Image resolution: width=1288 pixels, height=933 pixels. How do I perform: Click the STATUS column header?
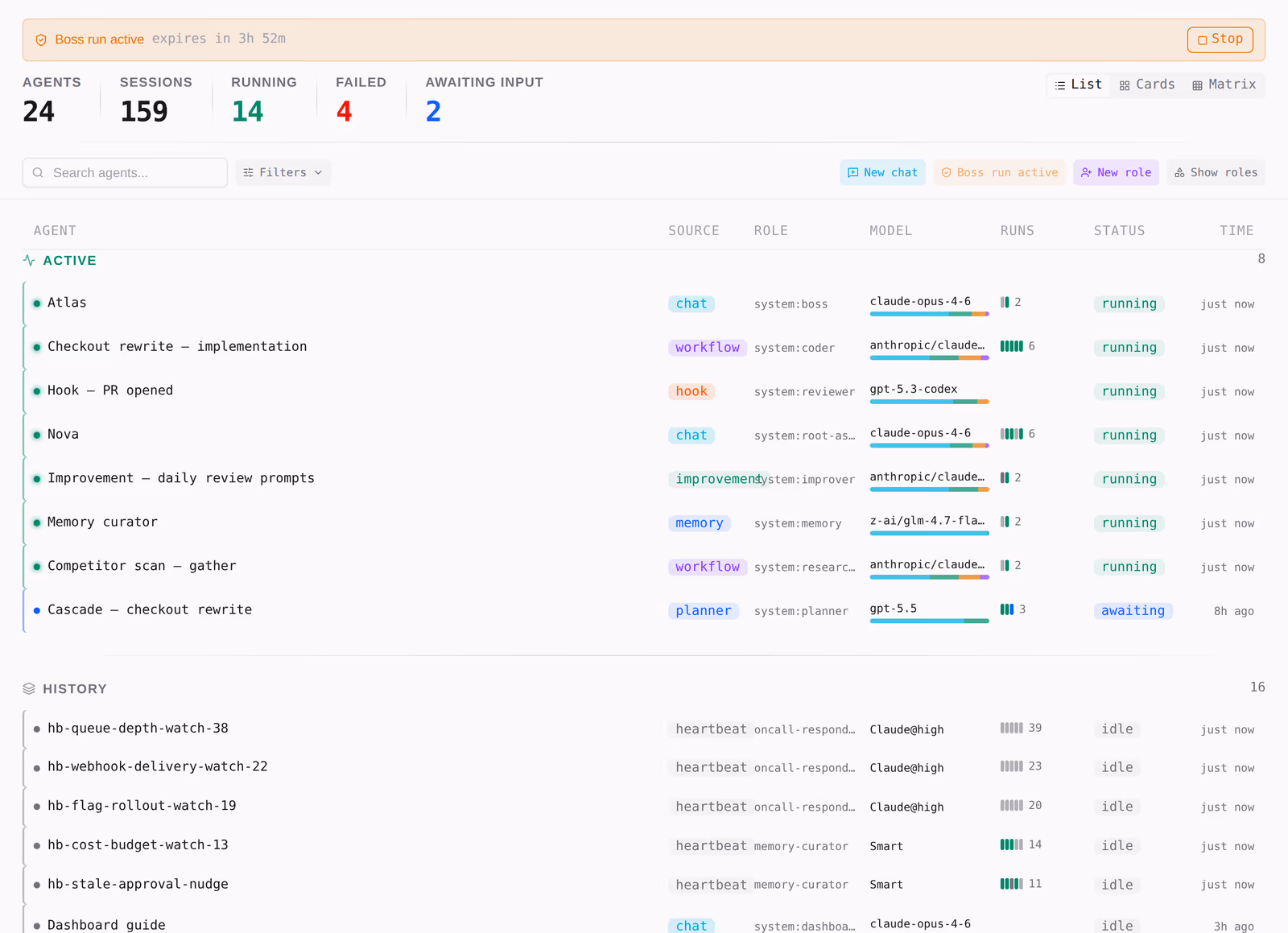pyautogui.click(x=1120, y=231)
